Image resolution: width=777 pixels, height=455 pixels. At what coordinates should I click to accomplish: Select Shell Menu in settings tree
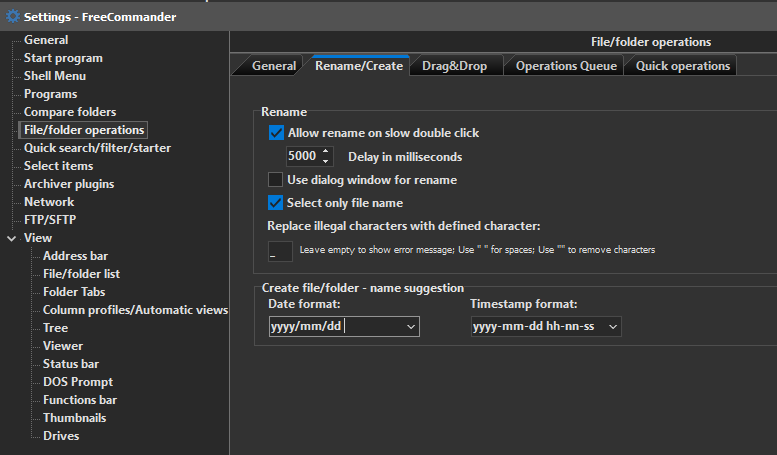tap(55, 76)
